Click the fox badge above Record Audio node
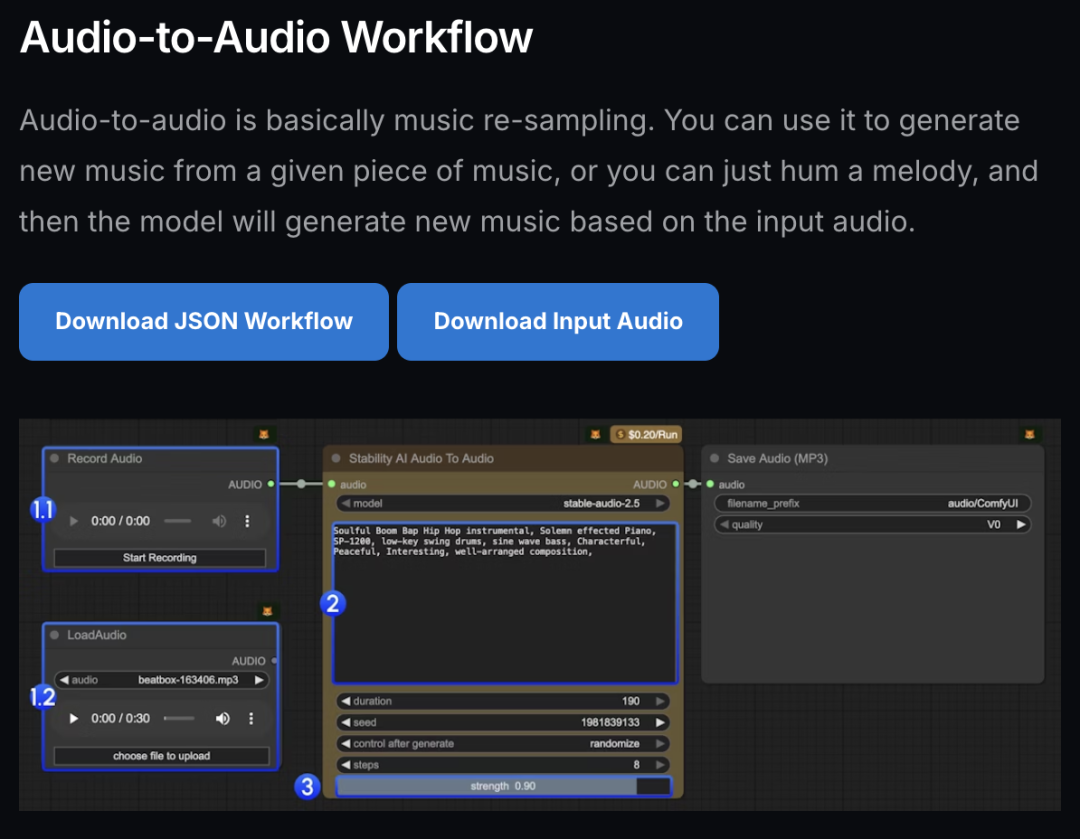The width and height of the screenshot is (1080, 839). [264, 434]
